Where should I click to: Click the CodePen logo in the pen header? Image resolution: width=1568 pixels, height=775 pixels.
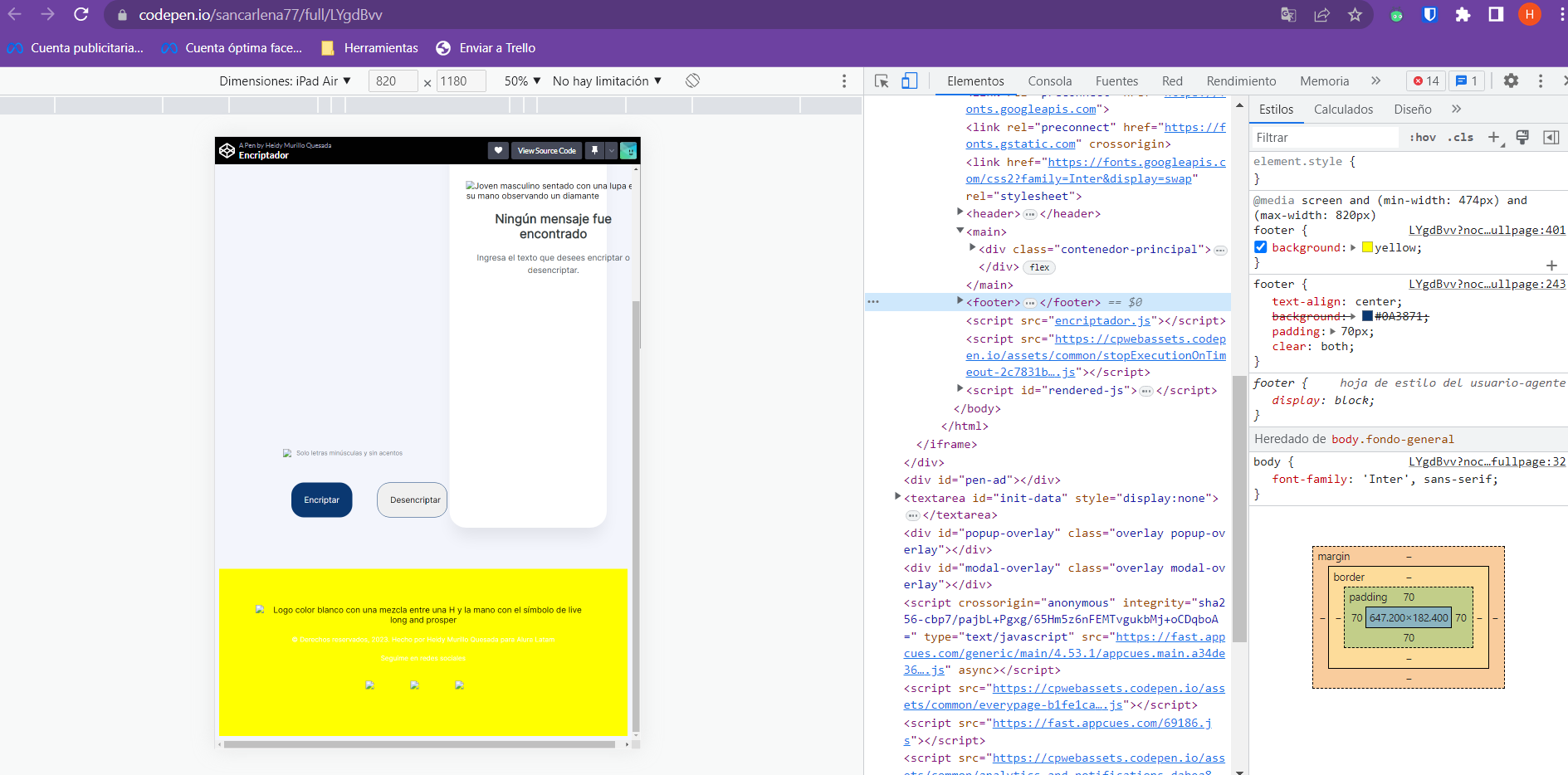tap(227, 150)
